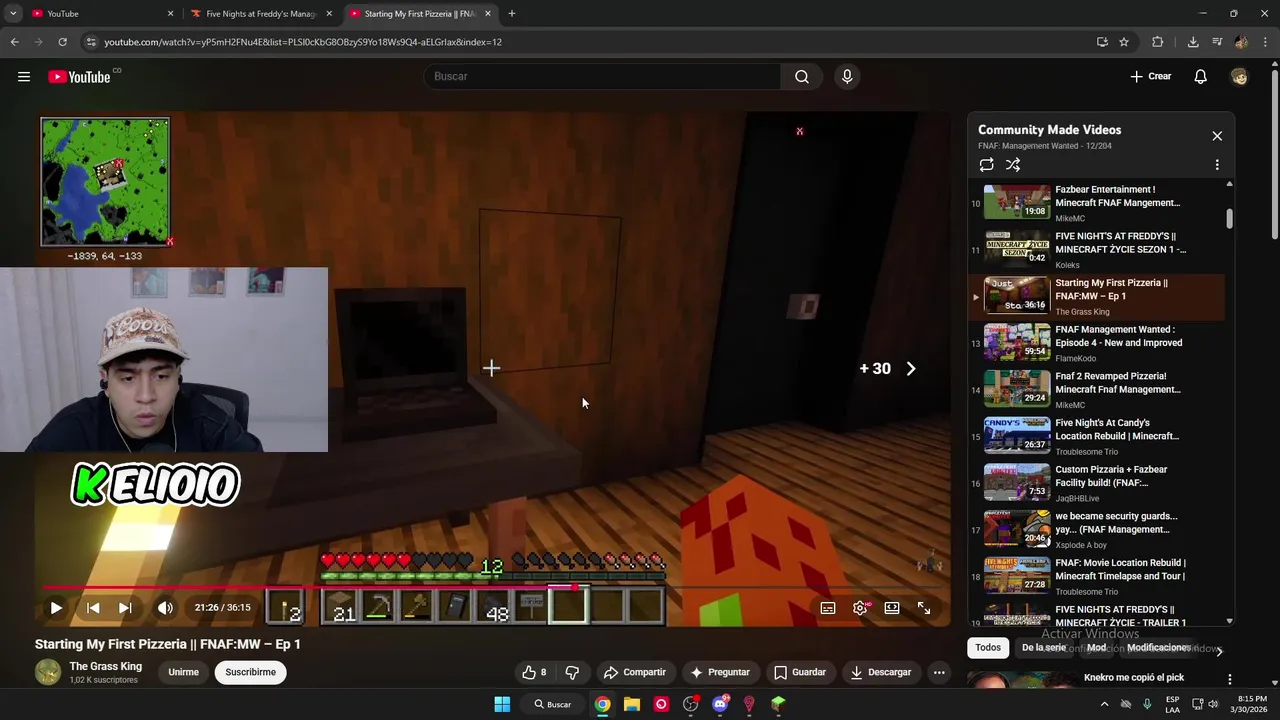
Task: Open the YouTube account avatar menu
Action: 1240,76
